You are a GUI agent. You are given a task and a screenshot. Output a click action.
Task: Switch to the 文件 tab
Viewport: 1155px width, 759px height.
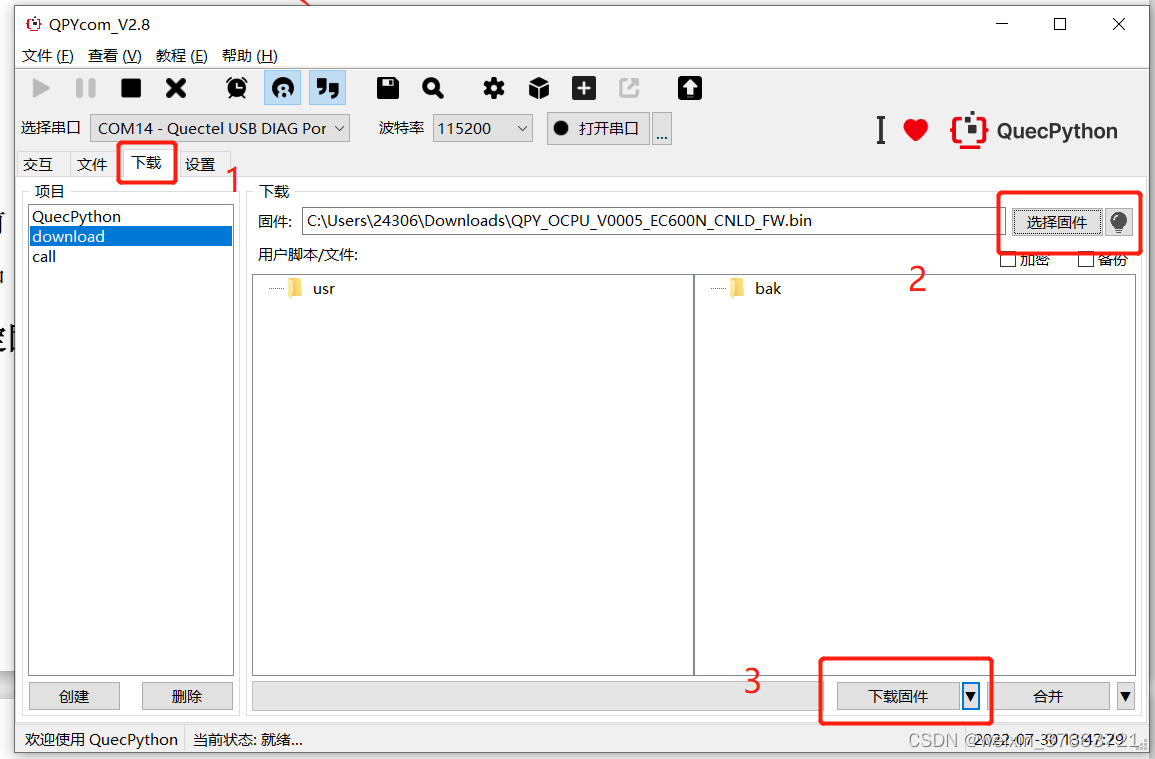(92, 164)
